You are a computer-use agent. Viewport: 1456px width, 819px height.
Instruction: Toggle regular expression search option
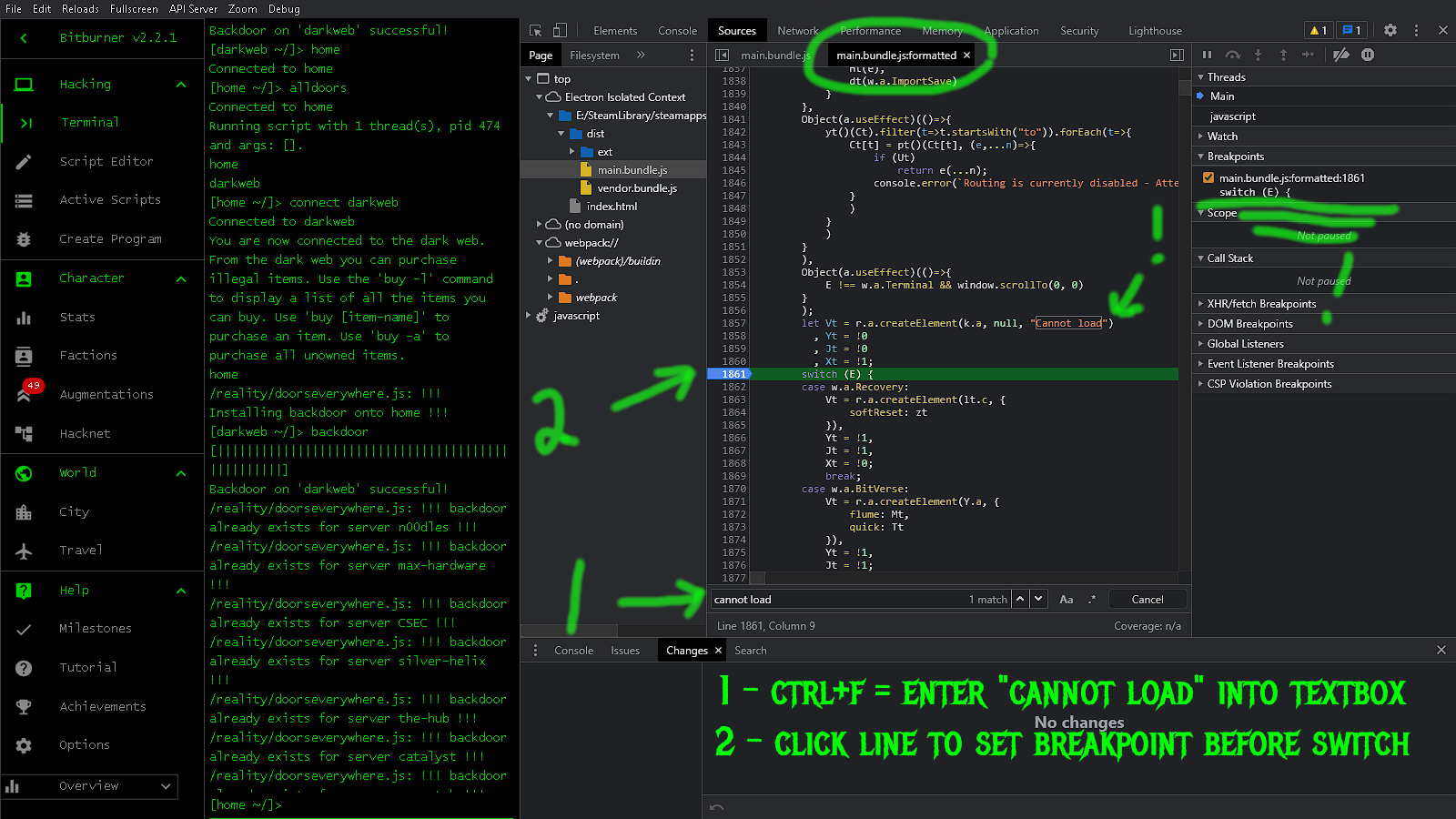click(1092, 600)
